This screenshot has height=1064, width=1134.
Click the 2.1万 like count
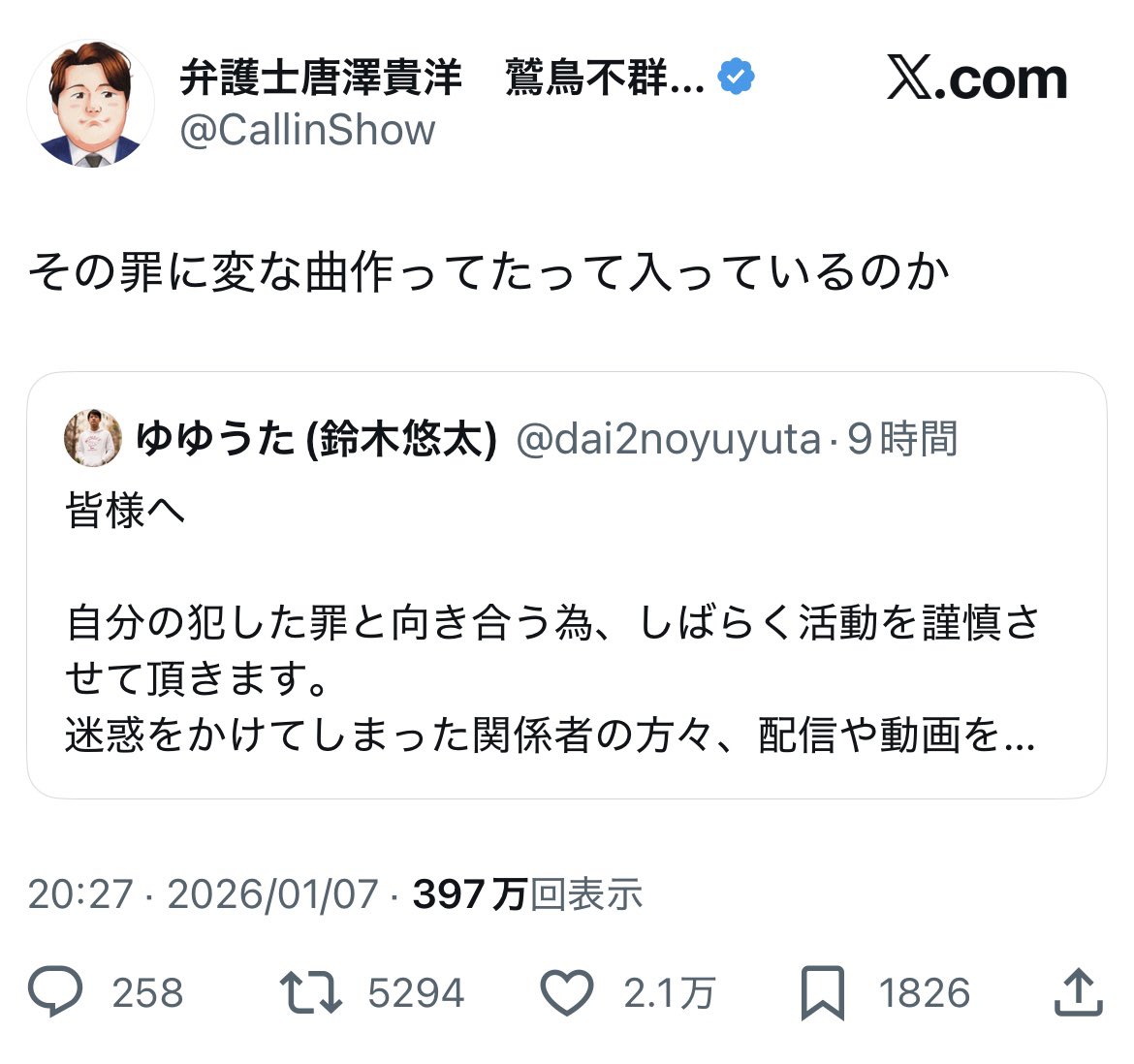click(669, 993)
